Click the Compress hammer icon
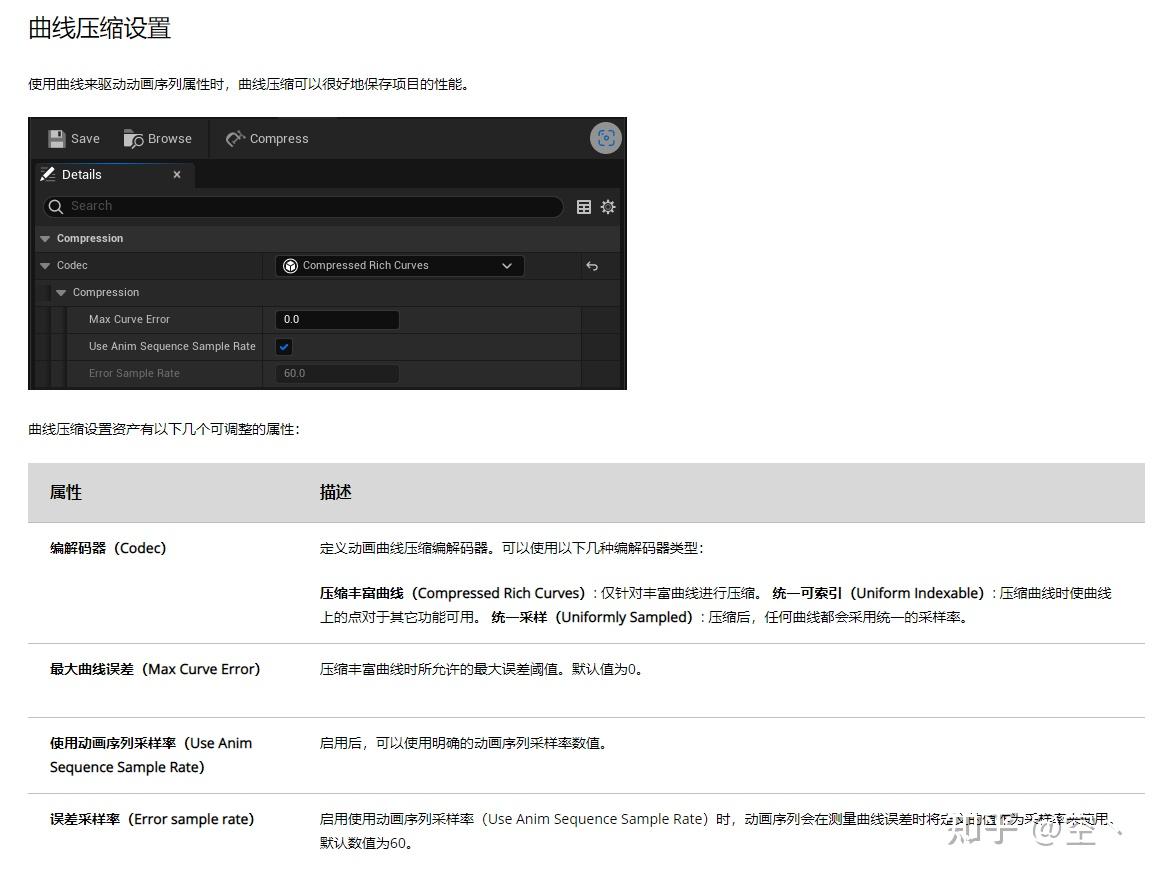The width and height of the screenshot is (1160, 876). pos(237,138)
